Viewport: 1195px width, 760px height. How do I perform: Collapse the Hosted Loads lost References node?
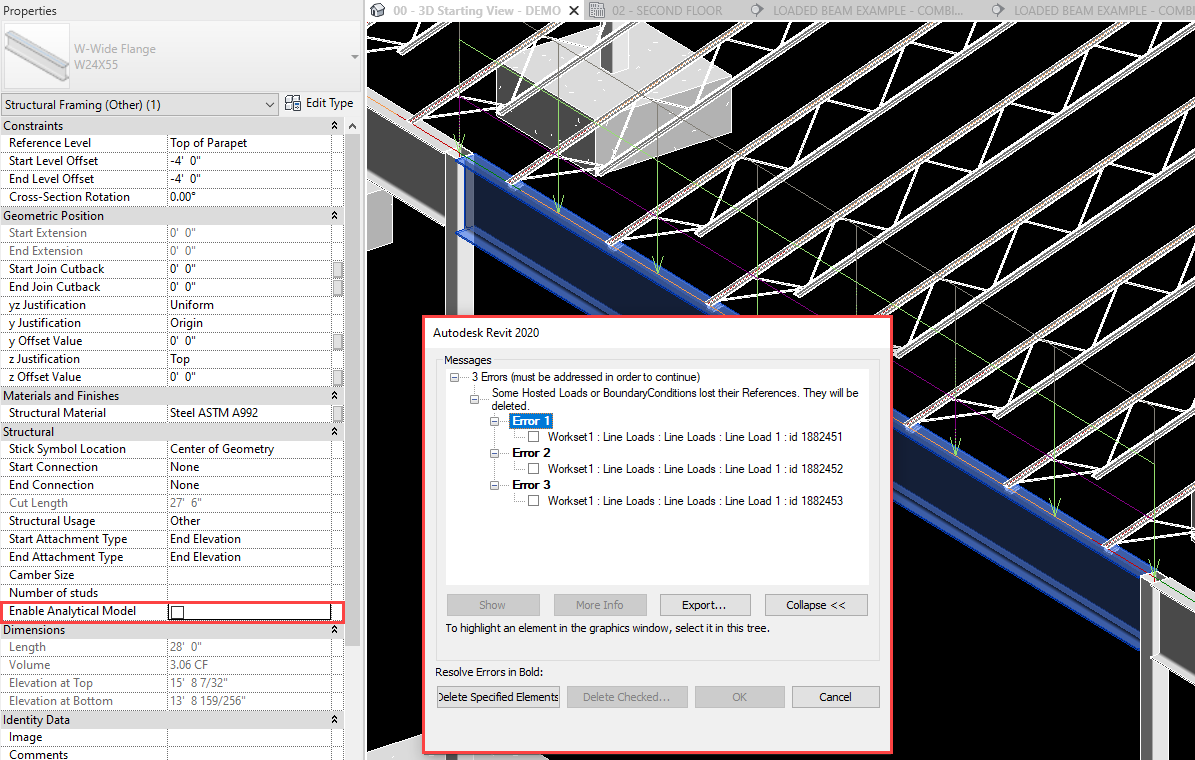point(474,399)
